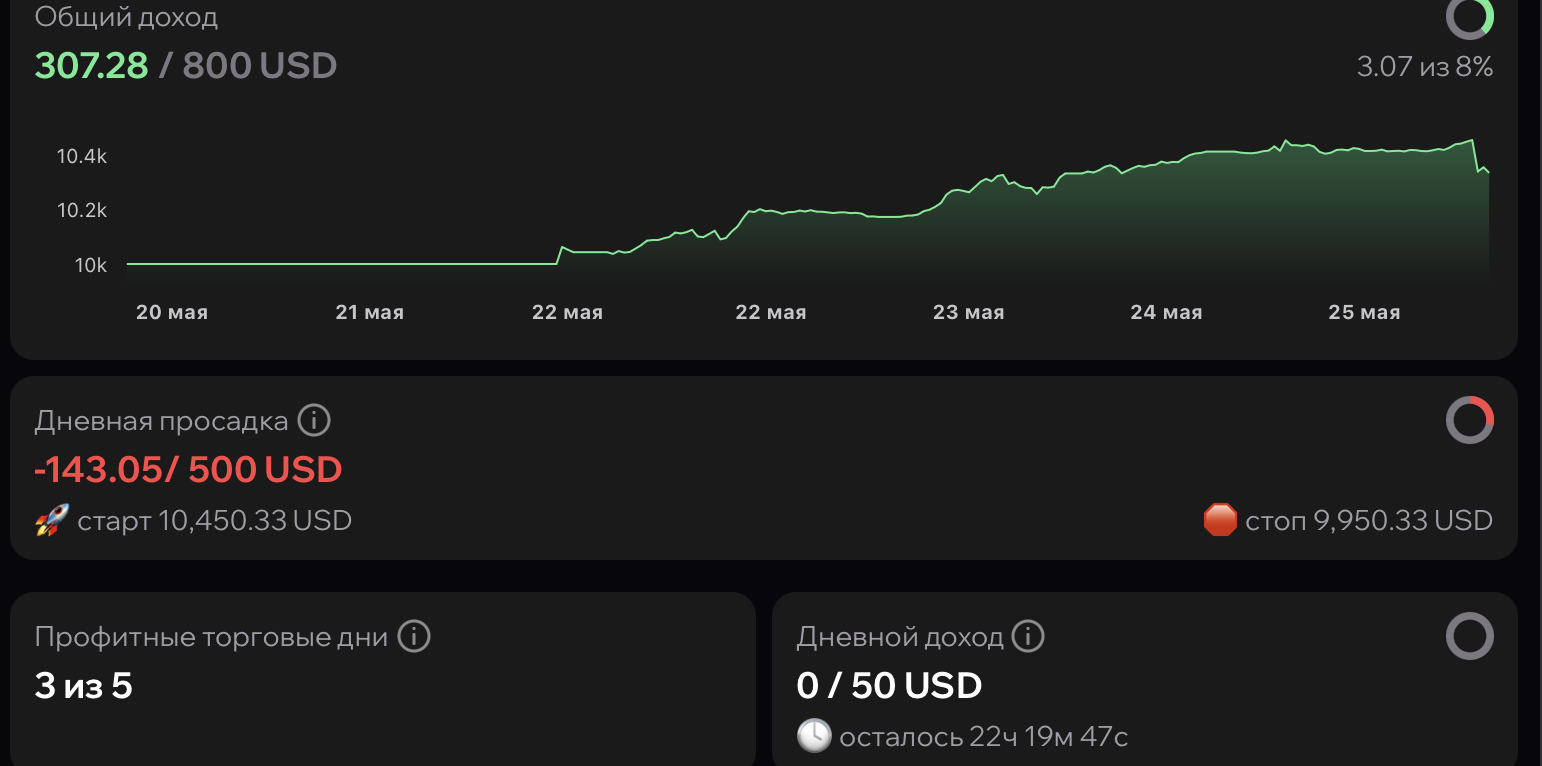Viewport: 1542px width, 766px height.
Task: Click the 23 мая chart date label
Action: point(968,313)
